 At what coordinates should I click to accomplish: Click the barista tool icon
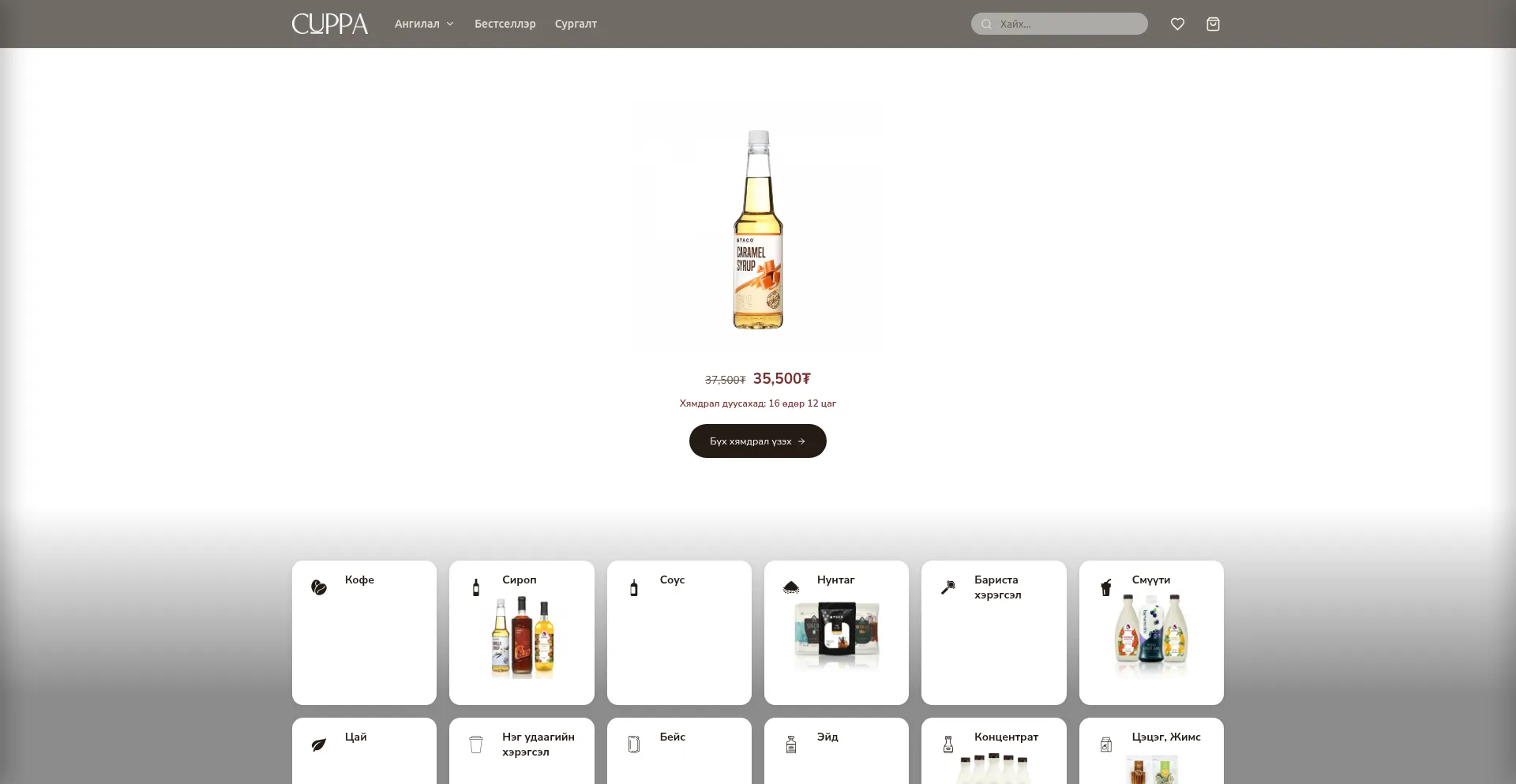pyautogui.click(x=948, y=587)
